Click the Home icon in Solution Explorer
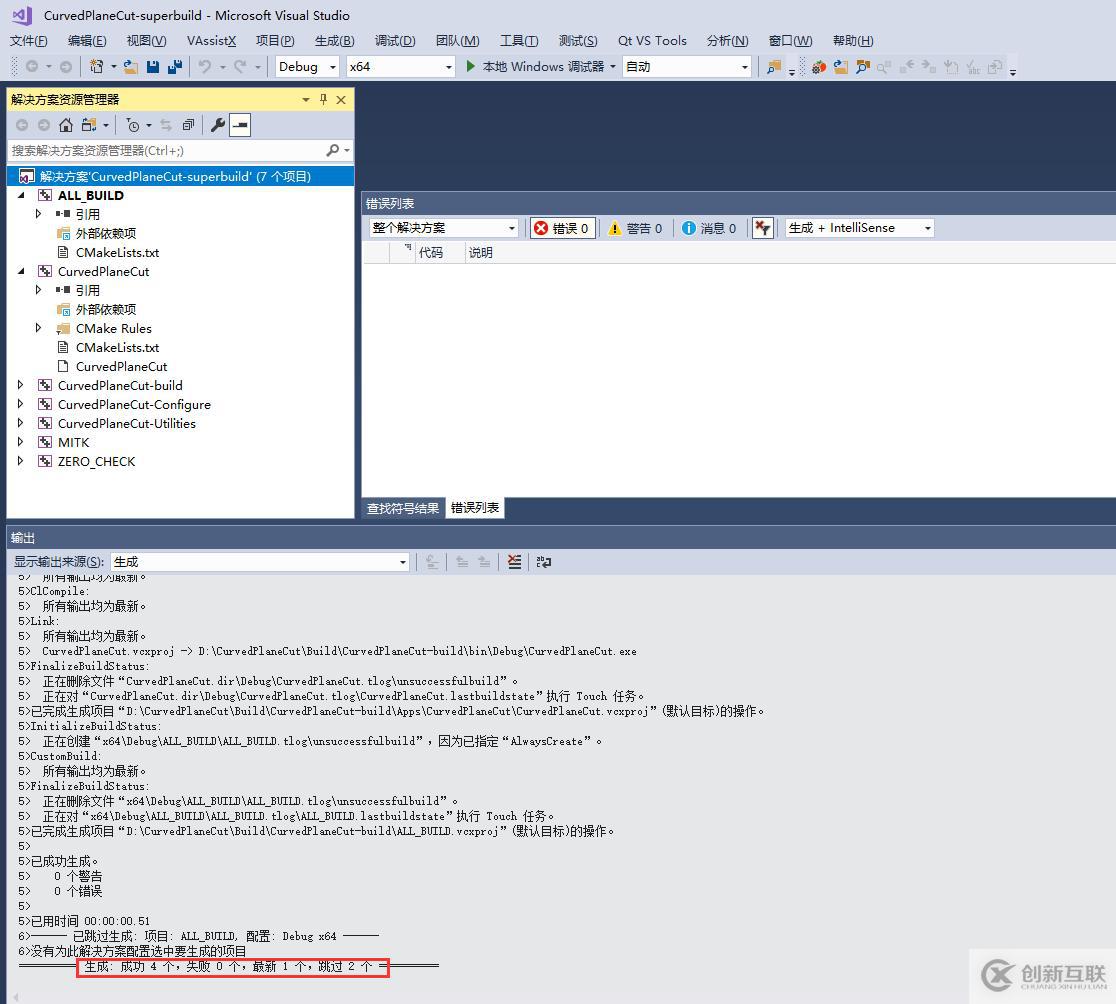The width and height of the screenshot is (1116, 1004). click(x=65, y=125)
